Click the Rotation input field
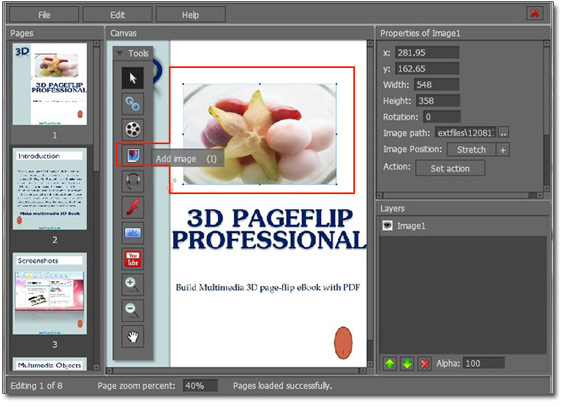The height and width of the screenshot is (406, 564). tap(441, 117)
